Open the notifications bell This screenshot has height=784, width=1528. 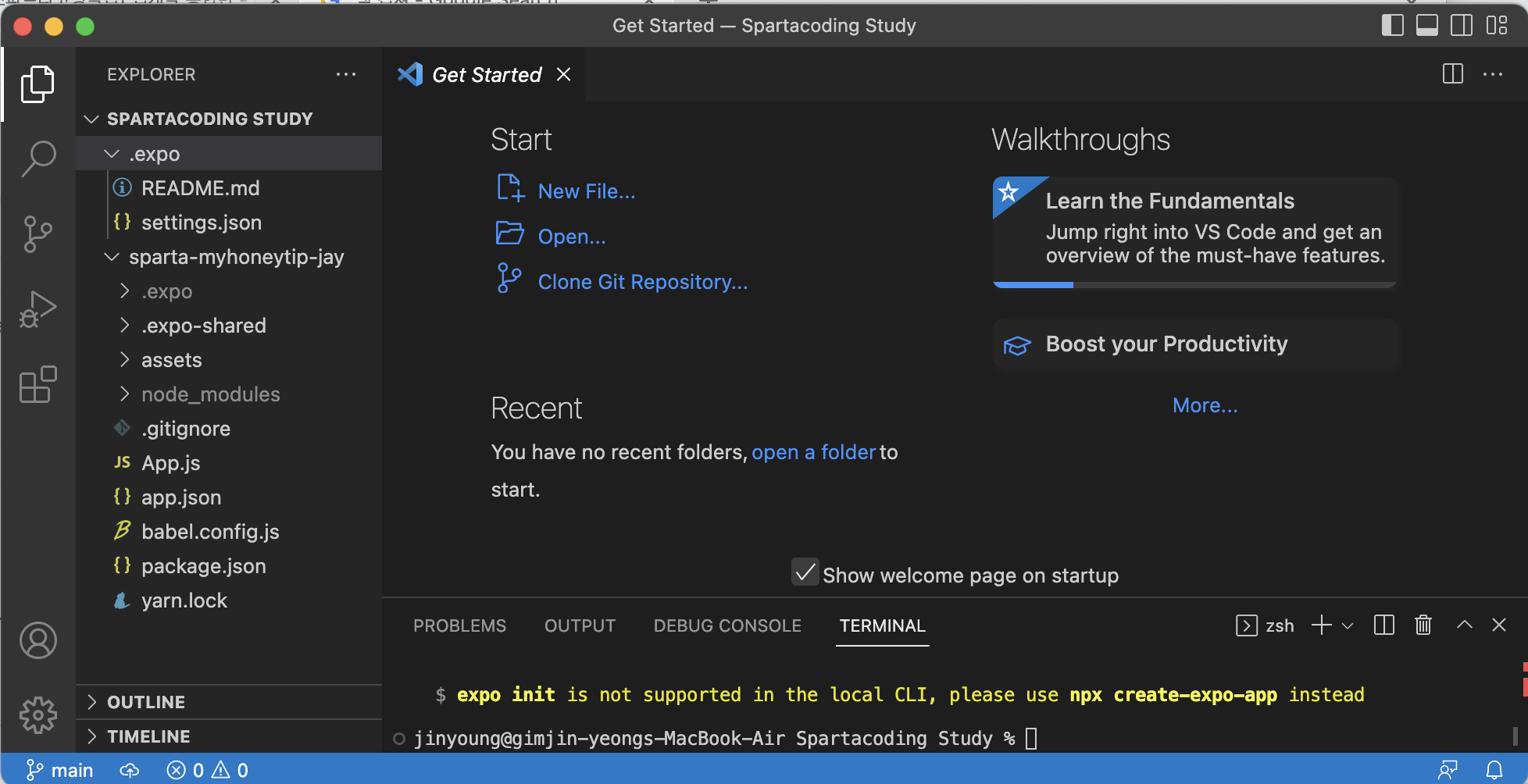pyautogui.click(x=1494, y=770)
